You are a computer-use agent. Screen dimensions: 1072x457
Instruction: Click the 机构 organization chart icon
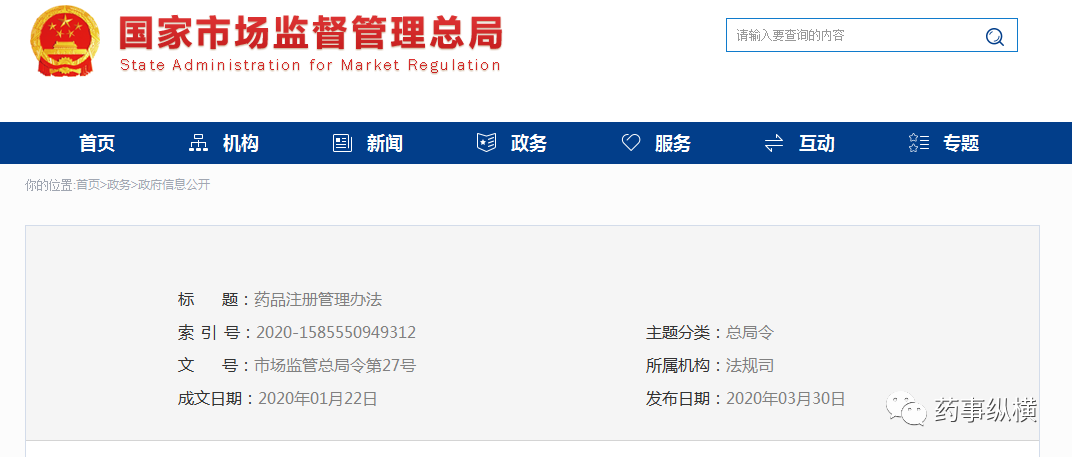198,143
